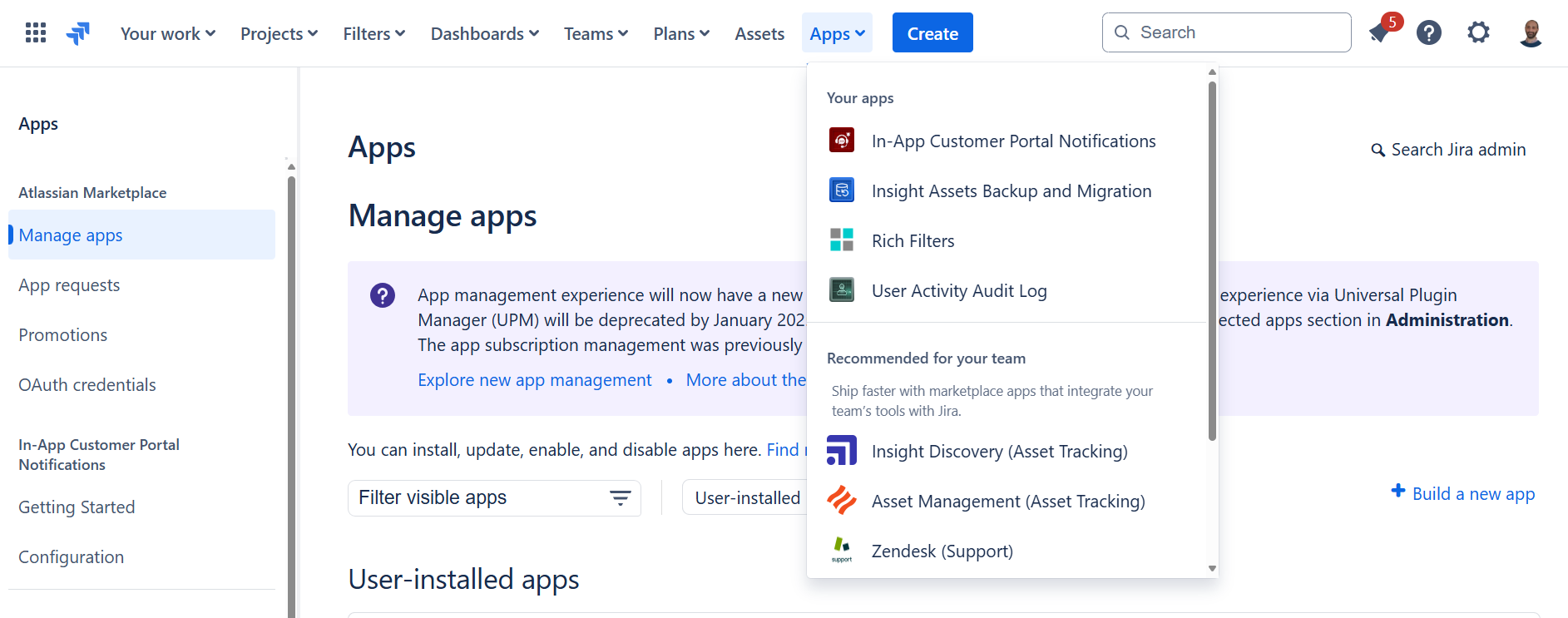
Task: Focus the top Search field
Action: pos(1226,32)
